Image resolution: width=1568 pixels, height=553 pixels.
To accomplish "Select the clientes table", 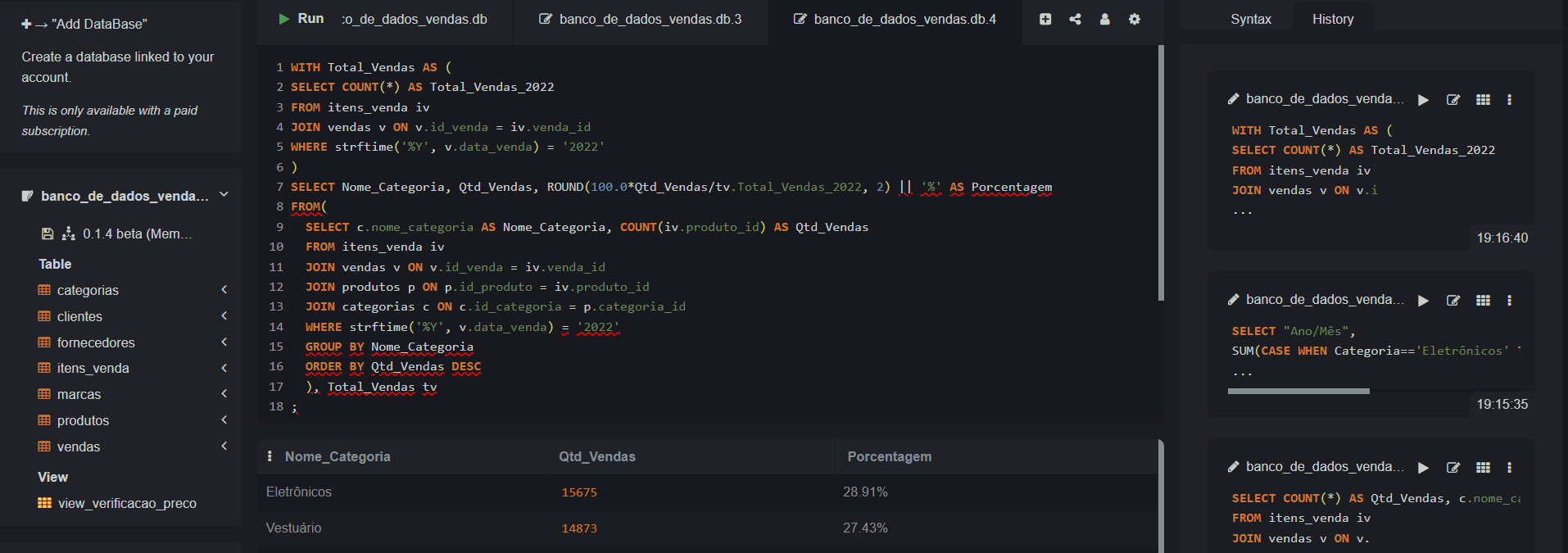I will point(79,316).
